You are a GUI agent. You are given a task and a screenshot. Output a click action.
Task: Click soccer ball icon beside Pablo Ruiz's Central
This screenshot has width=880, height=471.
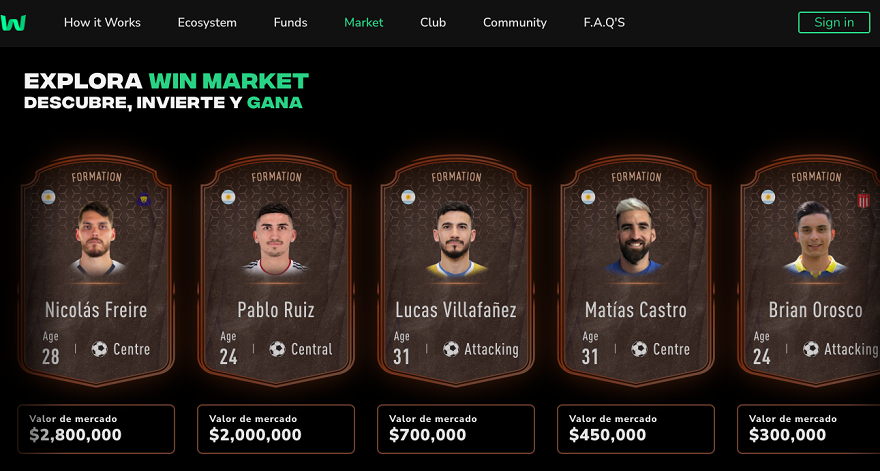[x=278, y=349]
